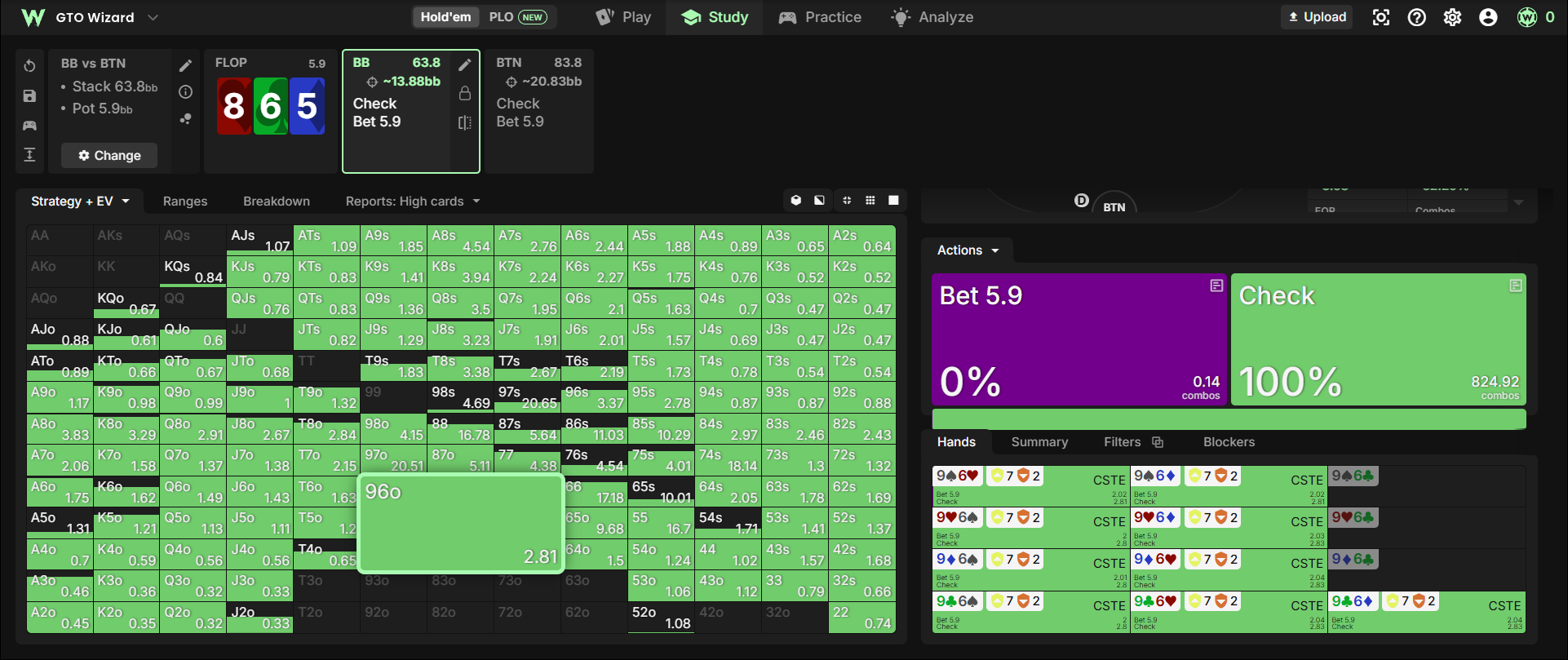1568x660 pixels.
Task: Open the details icon on Bet 5.9 card
Action: [x=1216, y=286]
